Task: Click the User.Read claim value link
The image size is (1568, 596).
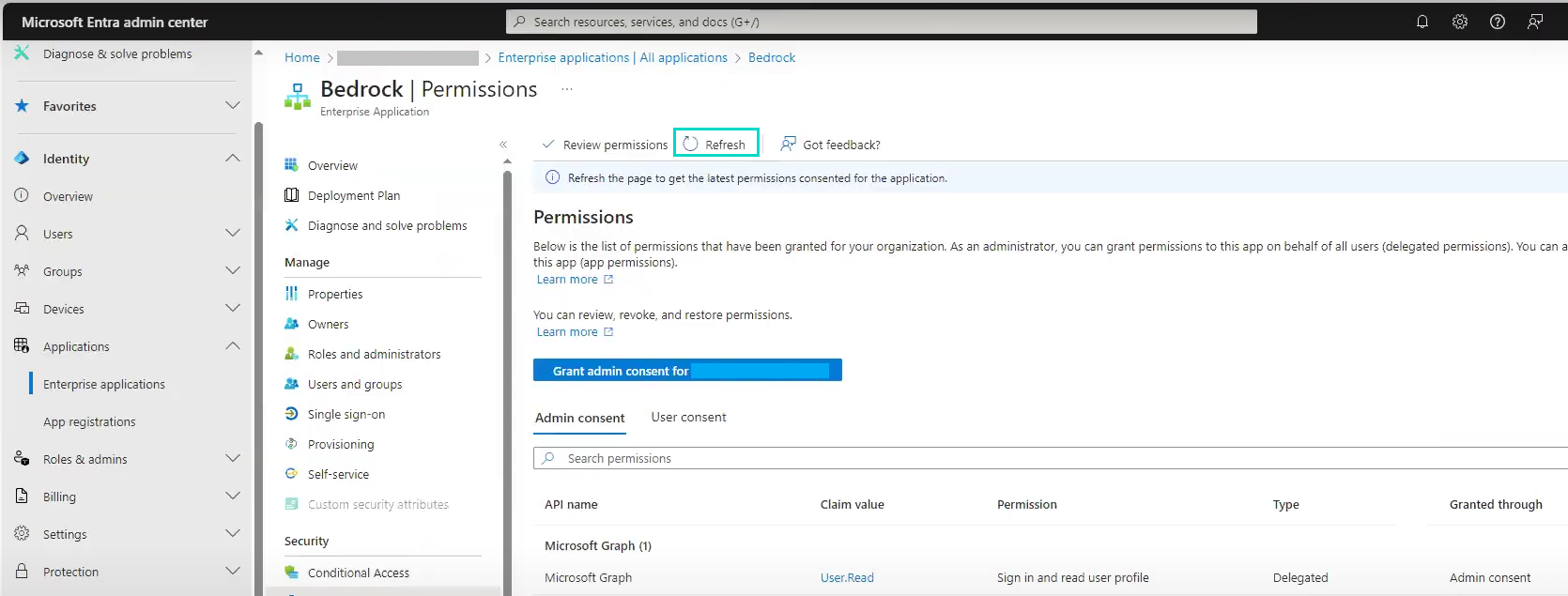Action: coord(847,578)
